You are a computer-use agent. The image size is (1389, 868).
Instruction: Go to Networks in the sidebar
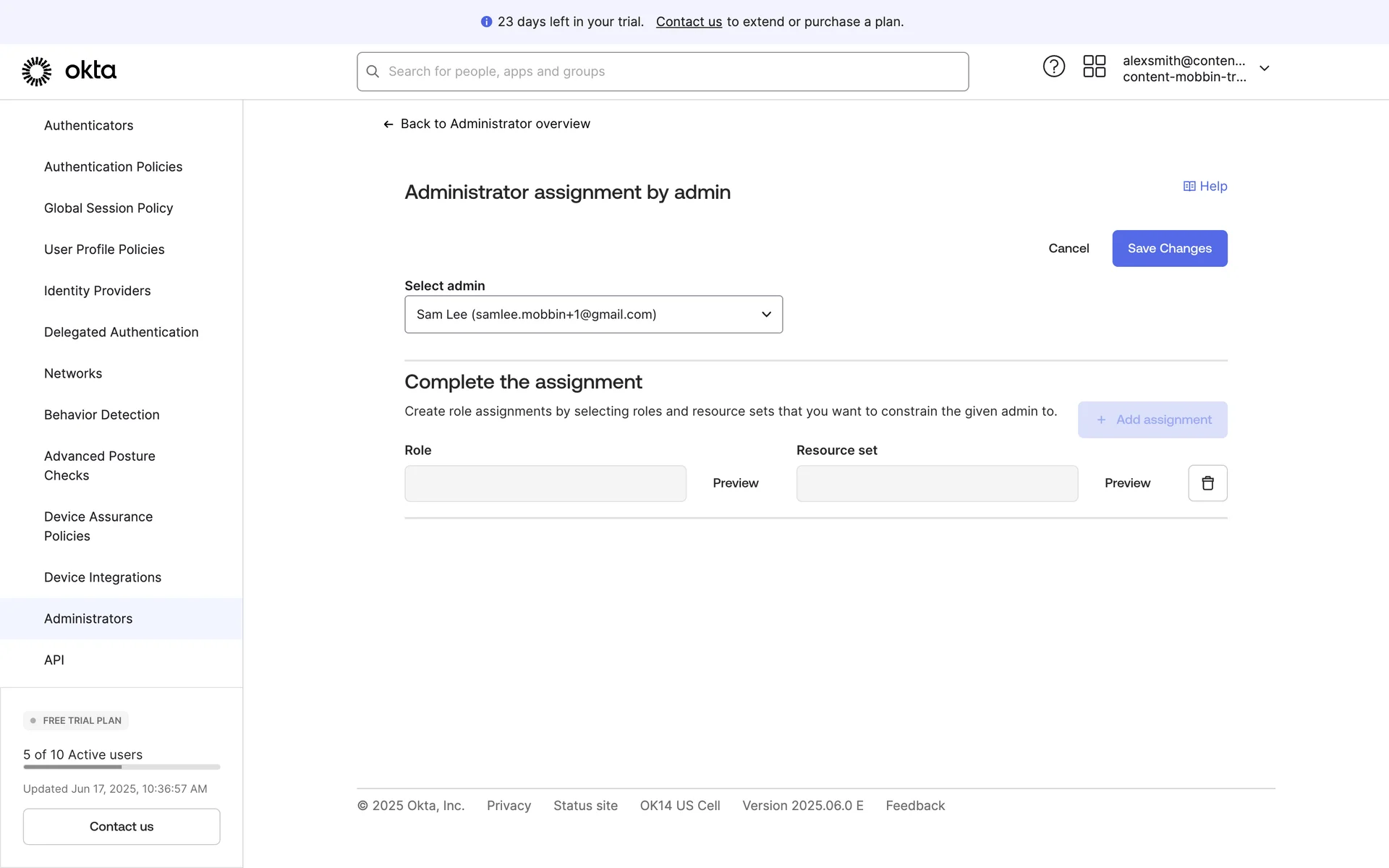coord(73,373)
